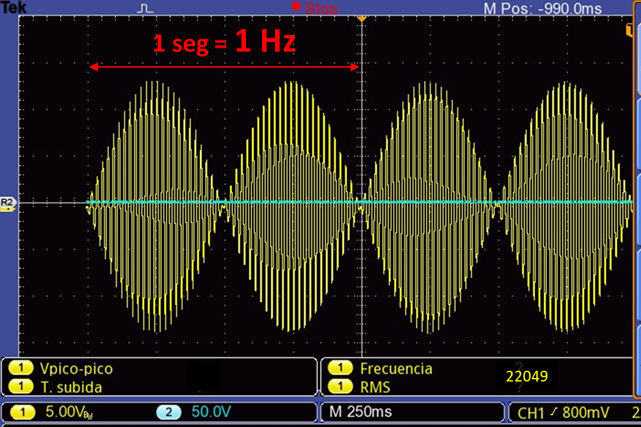The image size is (641, 427).
Task: Click the pulse trigger status icon
Action: pyautogui.click(x=145, y=9)
